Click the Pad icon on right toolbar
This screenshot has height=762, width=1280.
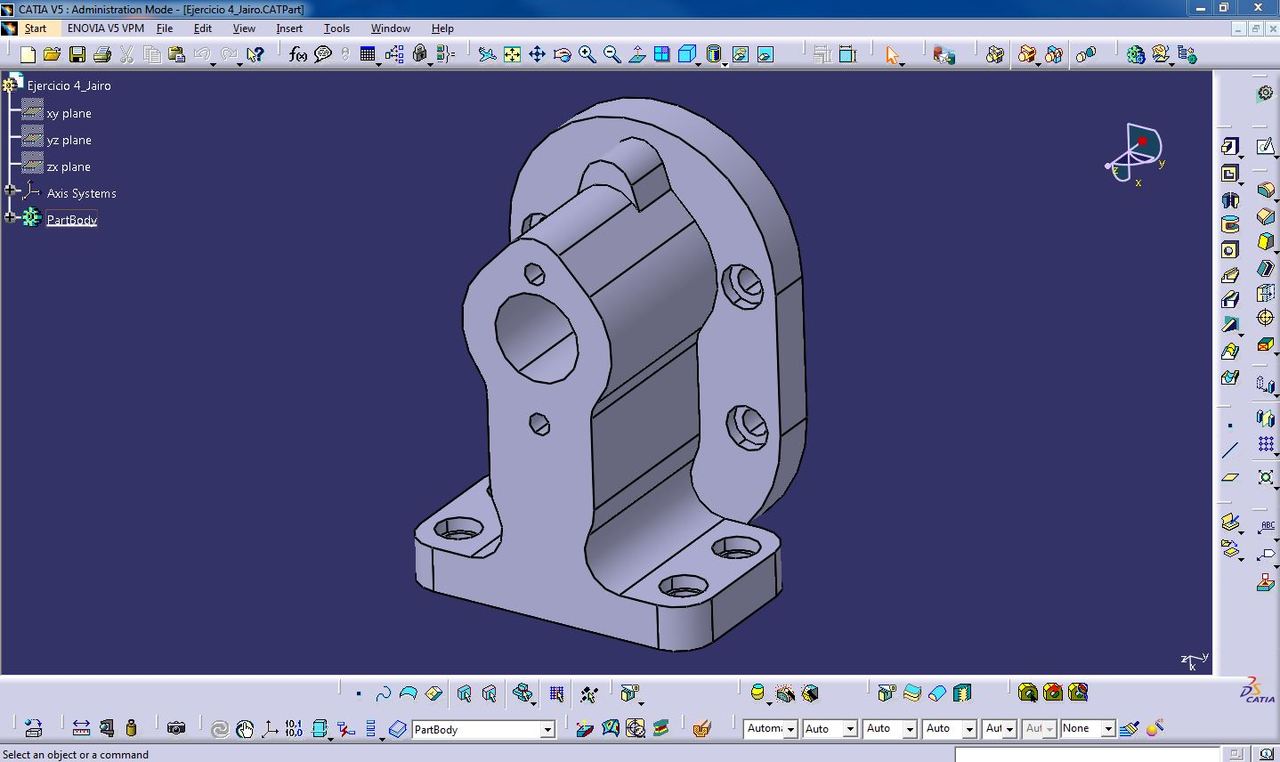point(1230,147)
